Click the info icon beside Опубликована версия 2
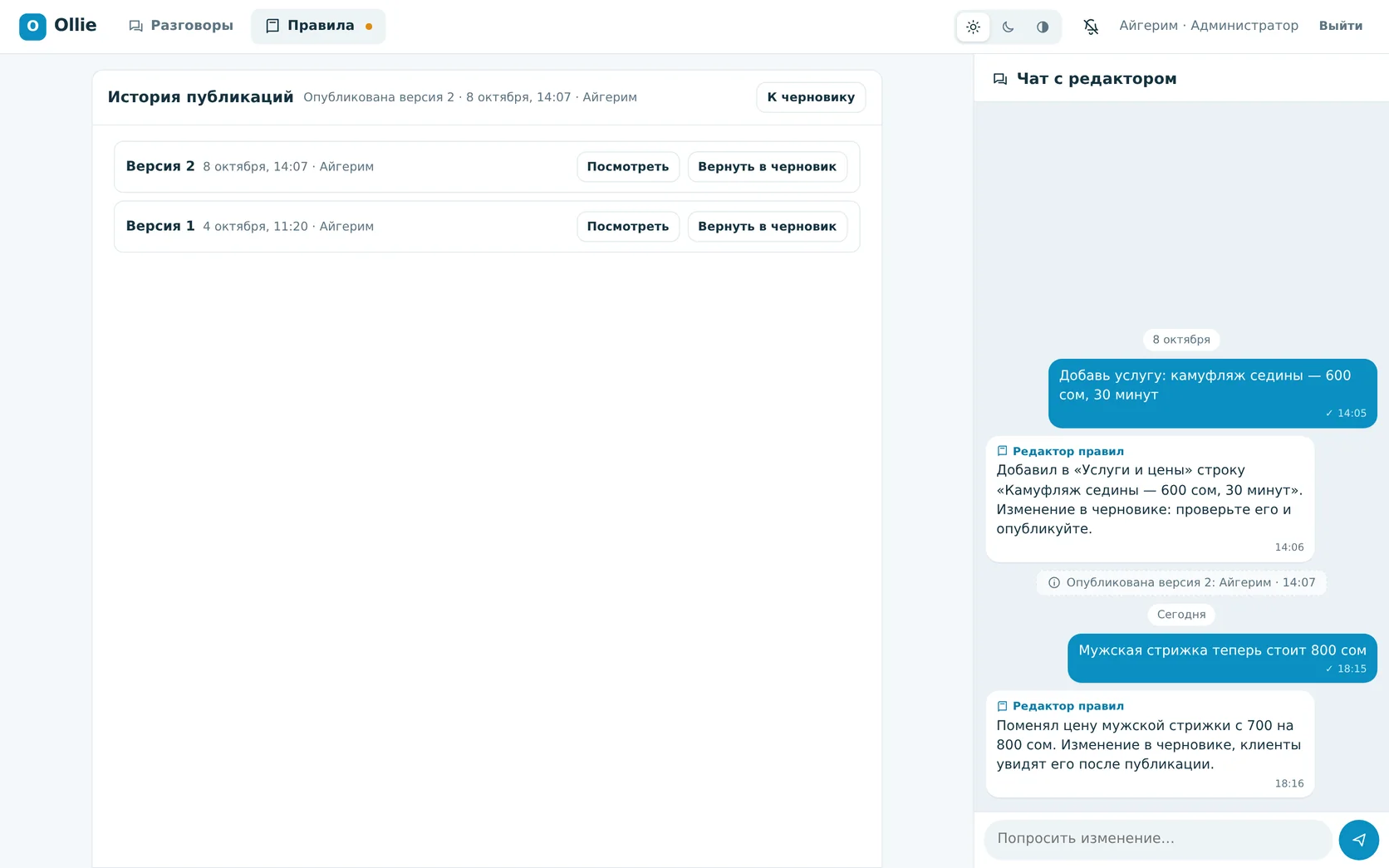Image resolution: width=1389 pixels, height=868 pixels. tap(1054, 582)
